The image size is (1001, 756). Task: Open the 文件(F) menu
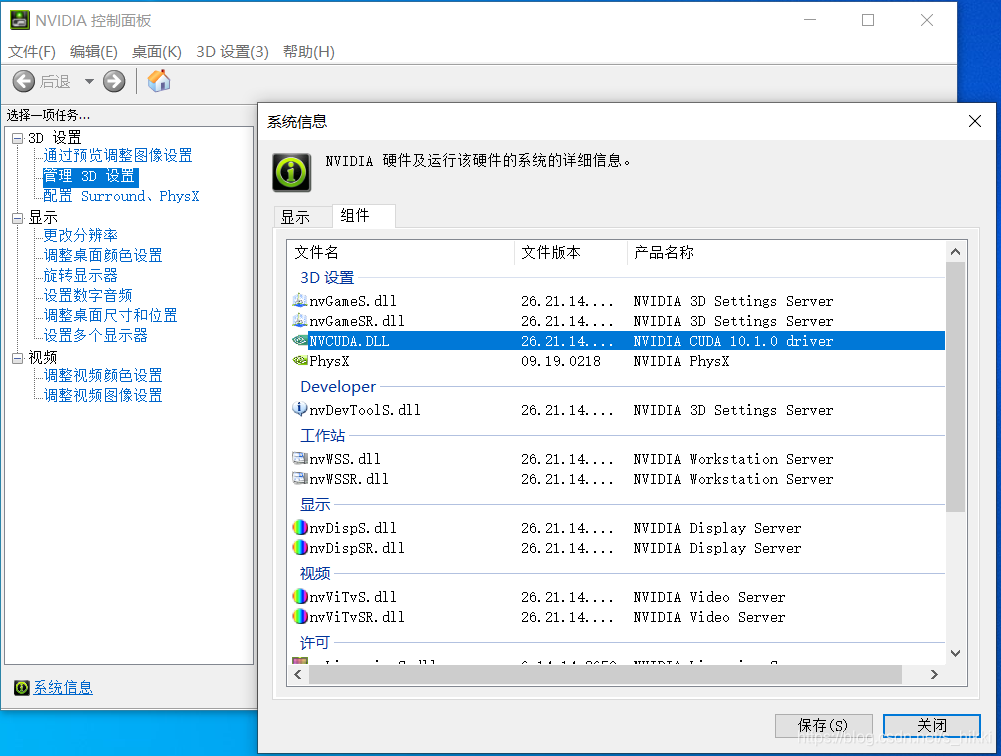click(x=32, y=52)
